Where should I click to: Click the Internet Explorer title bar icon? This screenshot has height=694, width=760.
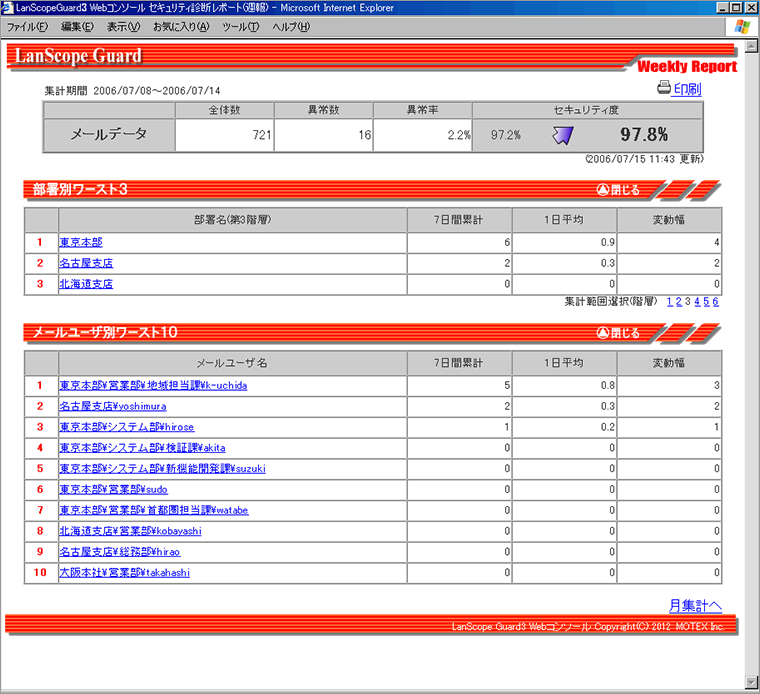pos(7,7)
